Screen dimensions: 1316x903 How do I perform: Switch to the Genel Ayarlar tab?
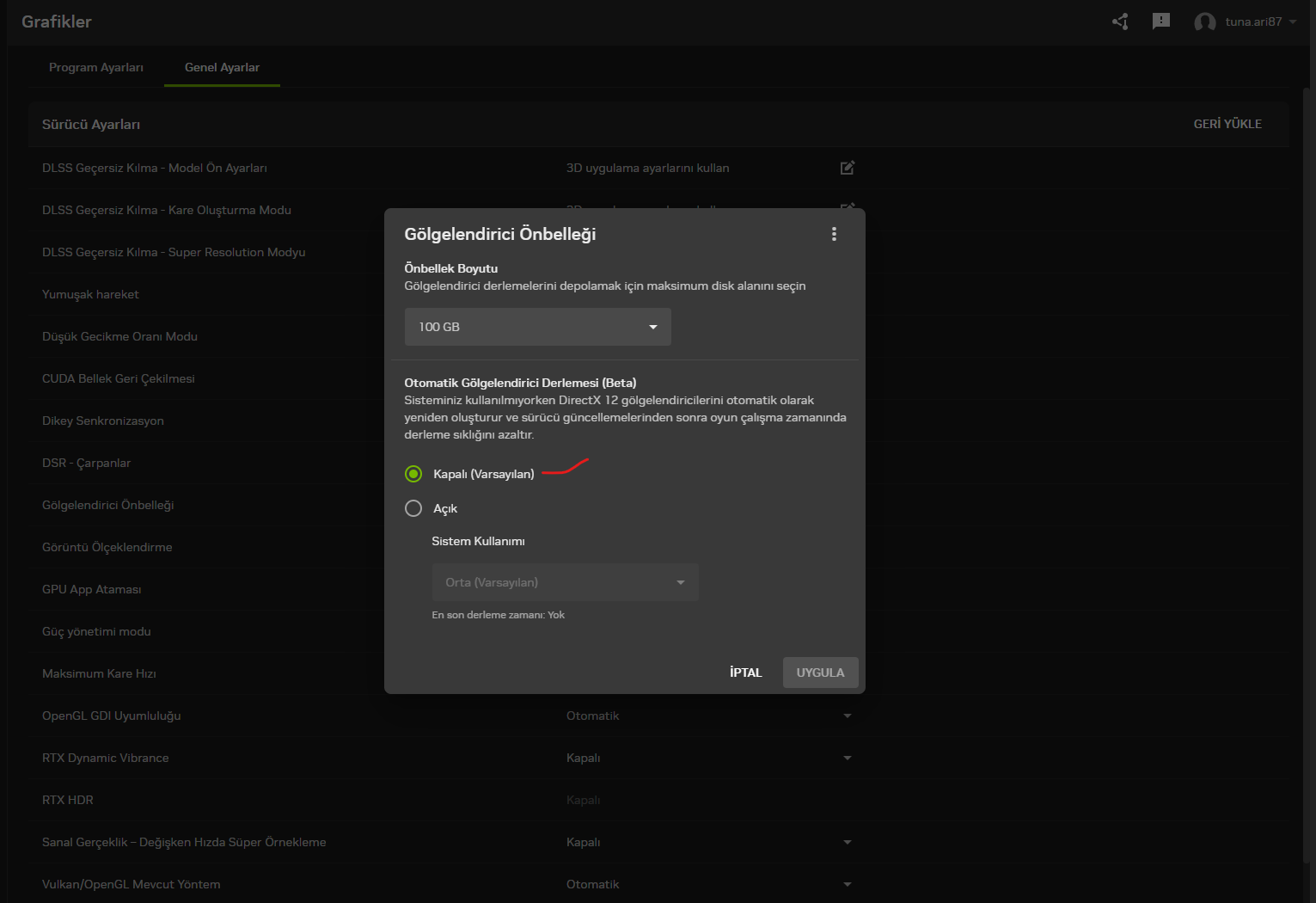(x=222, y=67)
